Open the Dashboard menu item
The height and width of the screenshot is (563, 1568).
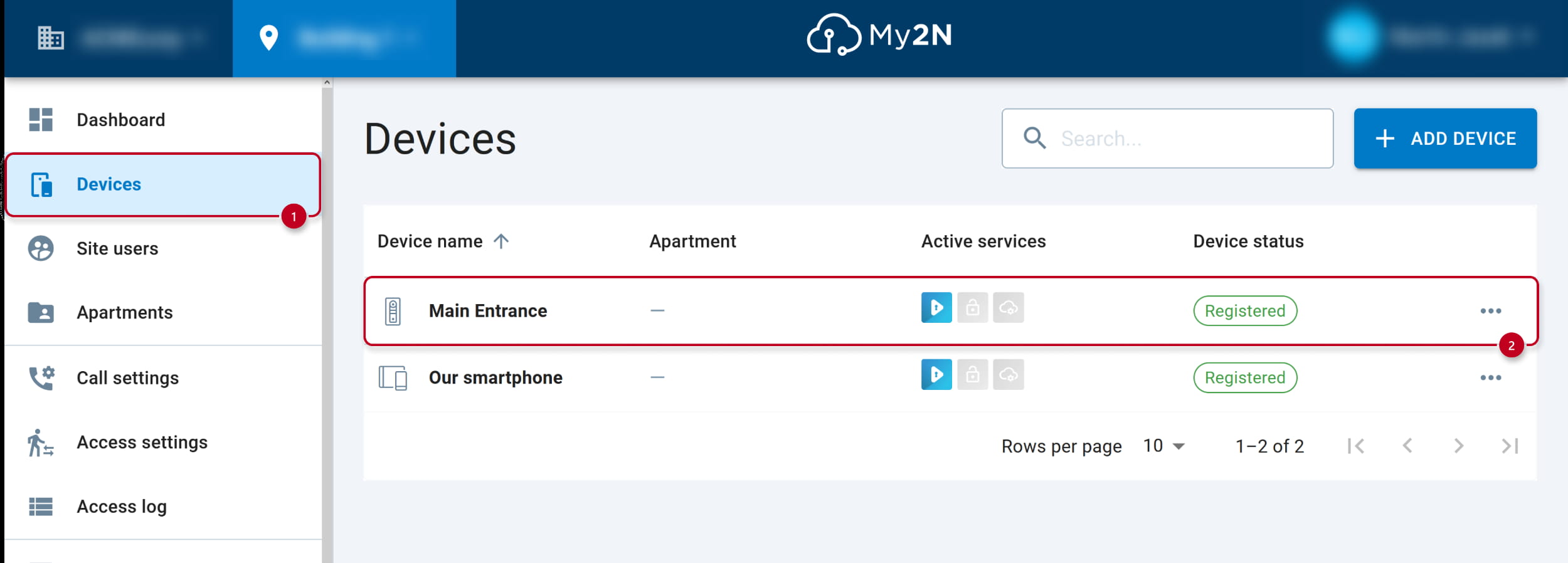pos(163,120)
